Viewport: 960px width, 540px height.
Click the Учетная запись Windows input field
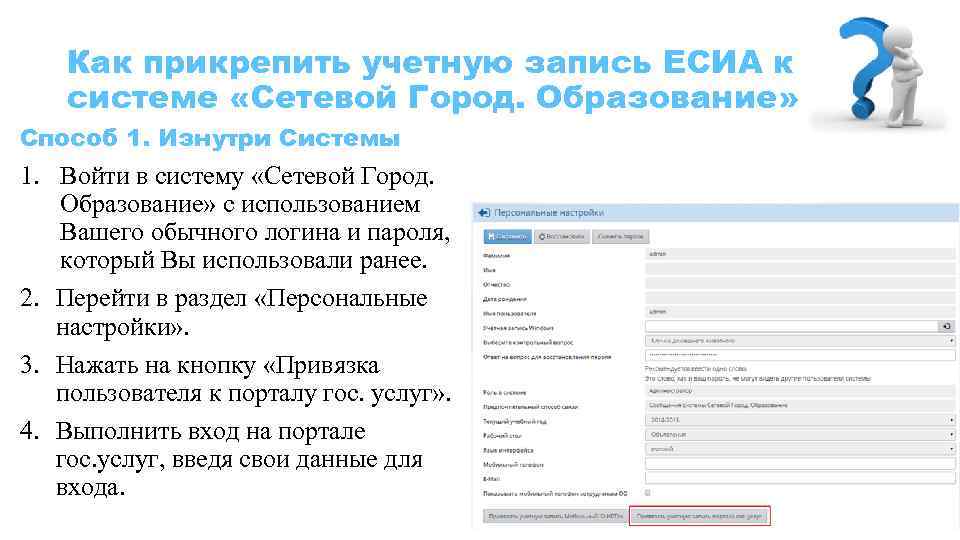pyautogui.click(x=791, y=326)
